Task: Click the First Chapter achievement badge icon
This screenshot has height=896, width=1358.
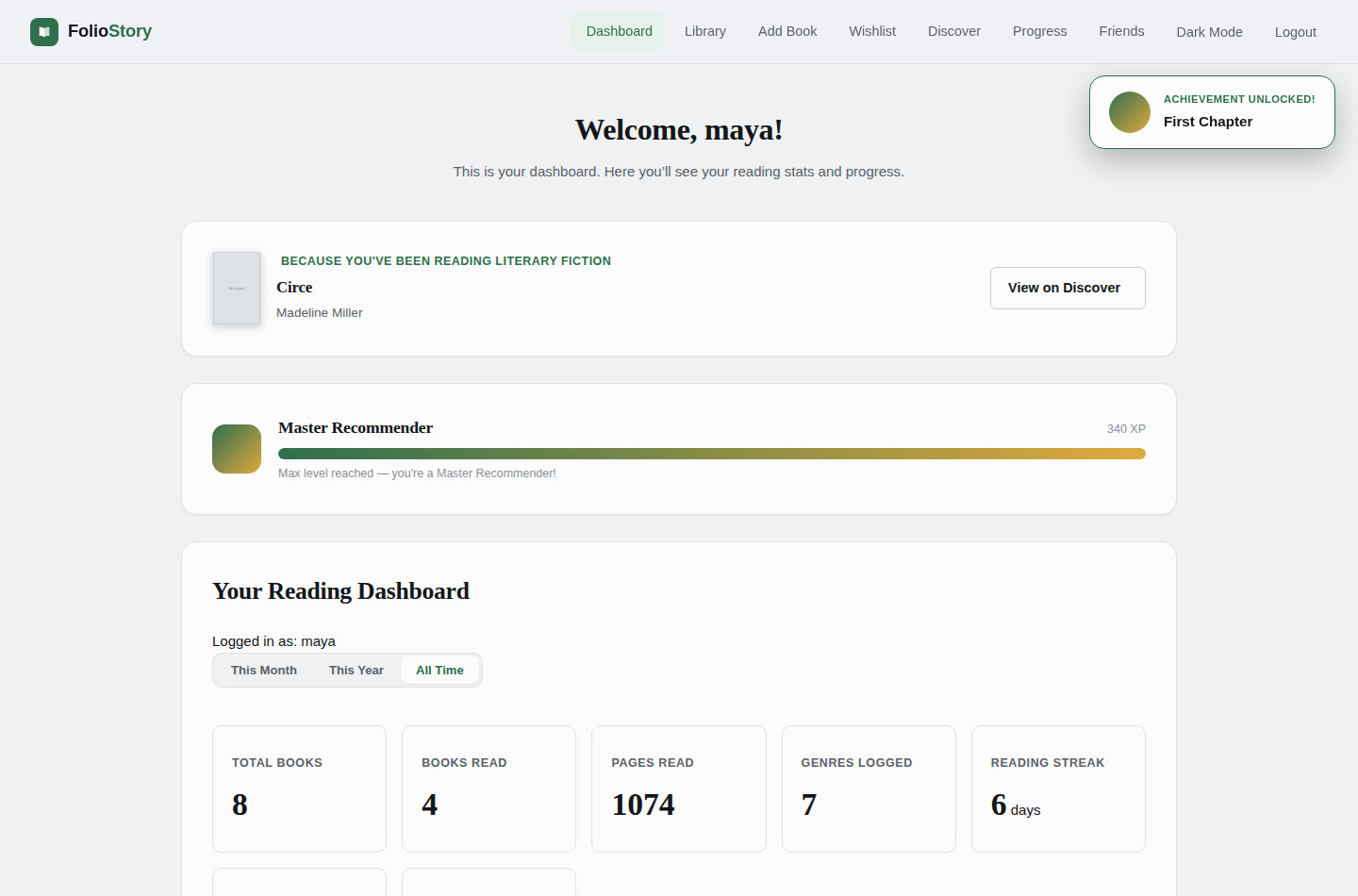Action: point(1130,112)
